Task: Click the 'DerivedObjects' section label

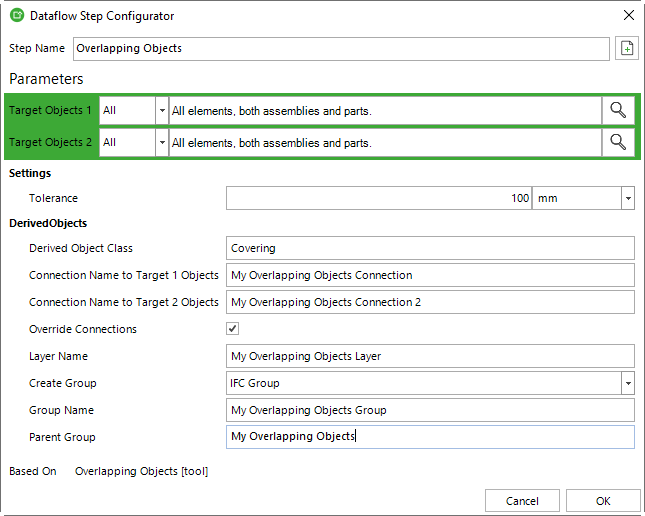Action: point(48,223)
